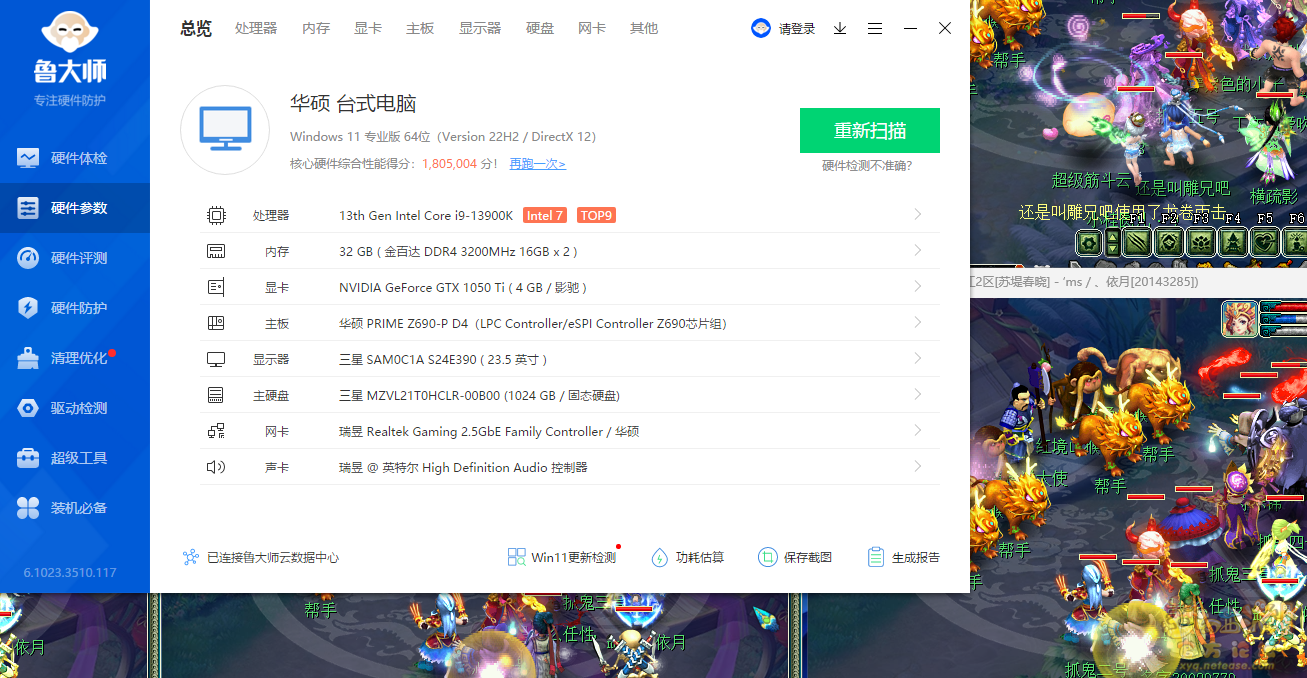
Task: Click the 生成报告 document icon
Action: (876, 557)
